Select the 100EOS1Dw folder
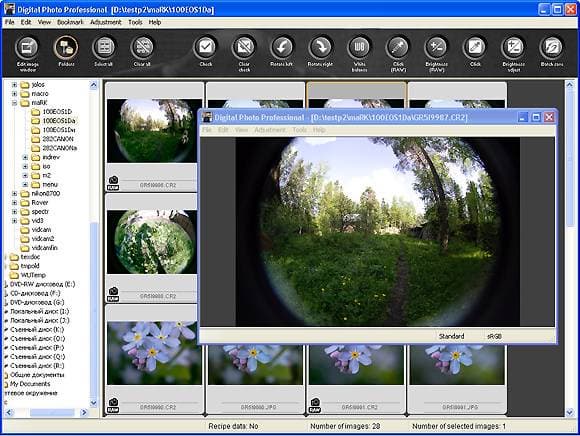 [58, 130]
